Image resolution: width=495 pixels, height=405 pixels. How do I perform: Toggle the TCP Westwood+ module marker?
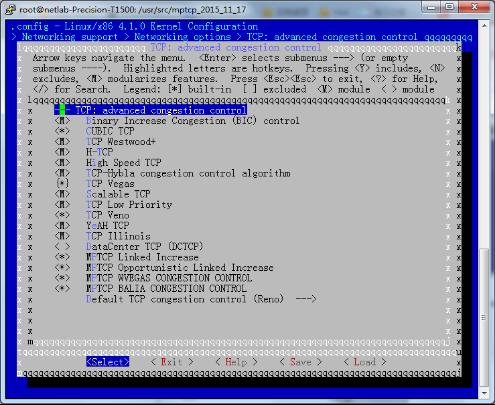click(62, 142)
